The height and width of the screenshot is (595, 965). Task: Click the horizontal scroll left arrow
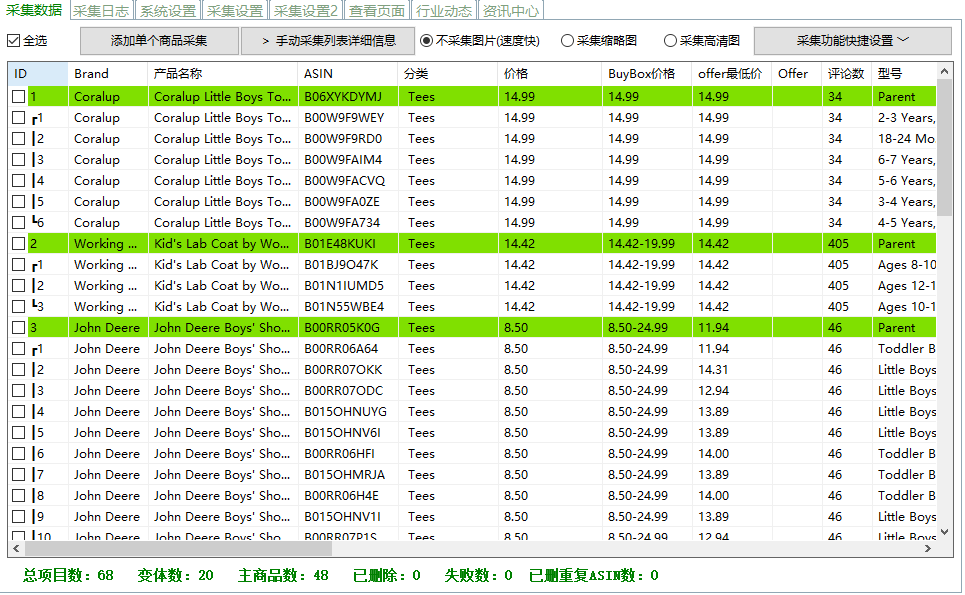pos(16,548)
